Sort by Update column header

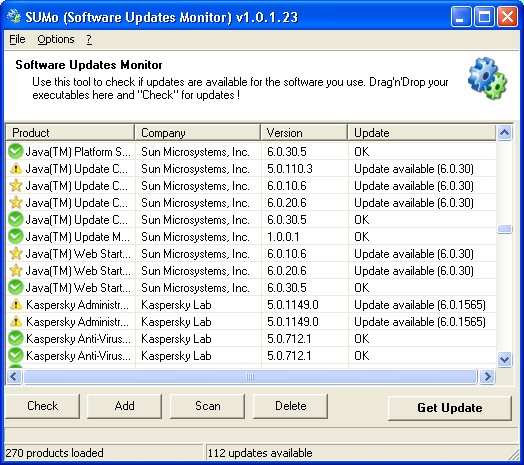click(422, 133)
